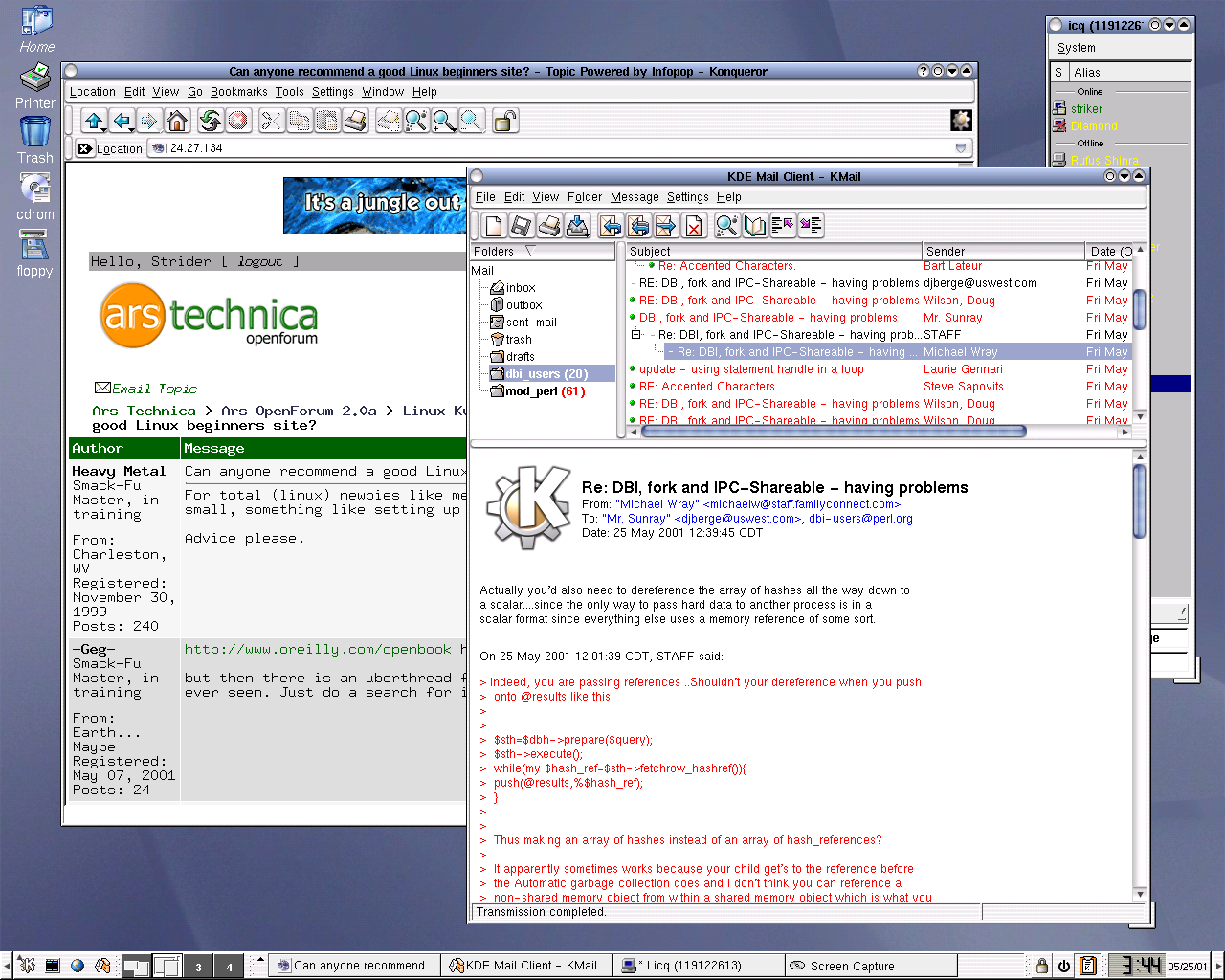Open Bookmarks menu in Konqueror
Image resolution: width=1225 pixels, height=980 pixels.
pyautogui.click(x=239, y=92)
